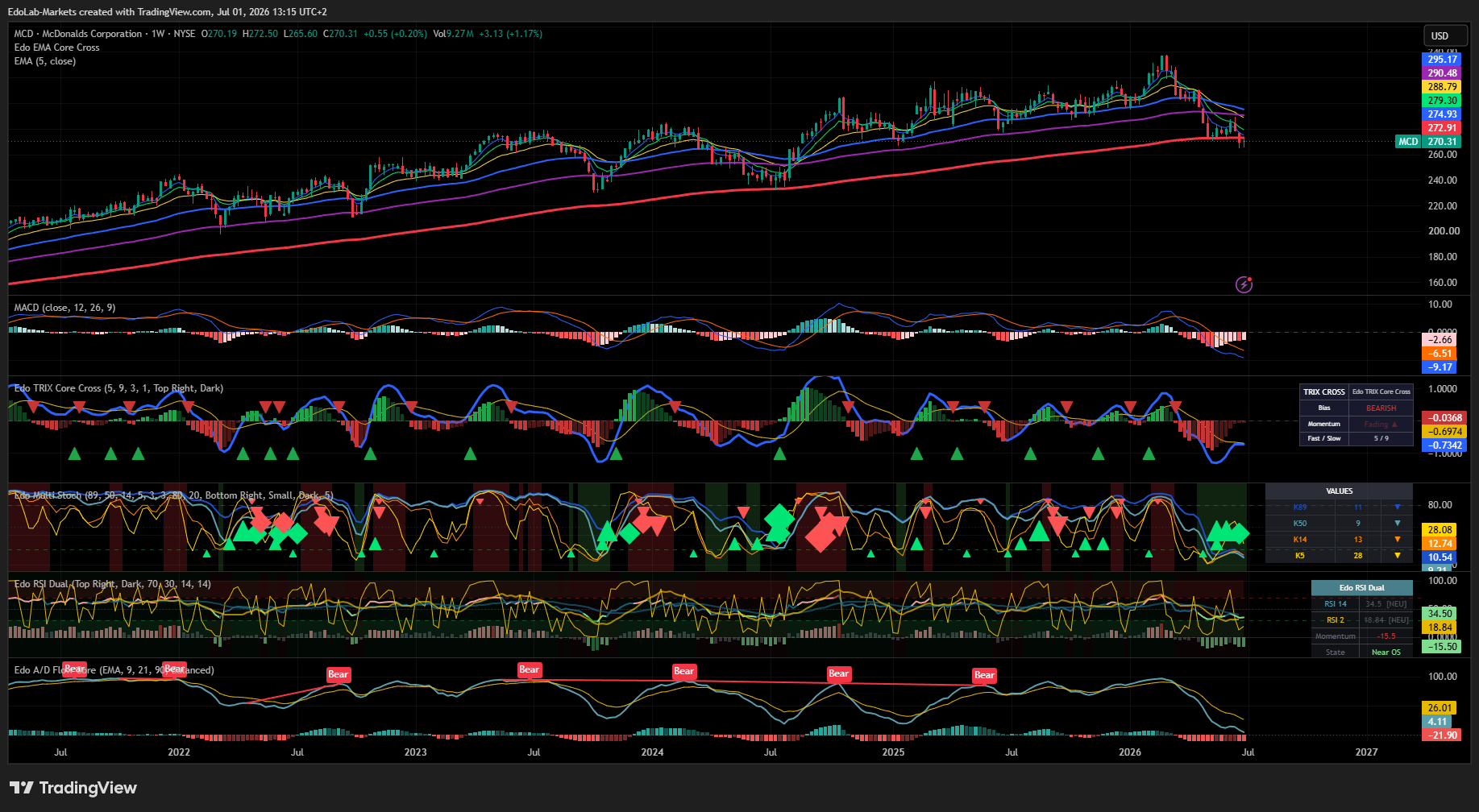Viewport: 1479px width, 812px height.
Task: Click the 2024 label on the time axis
Action: tap(652, 752)
